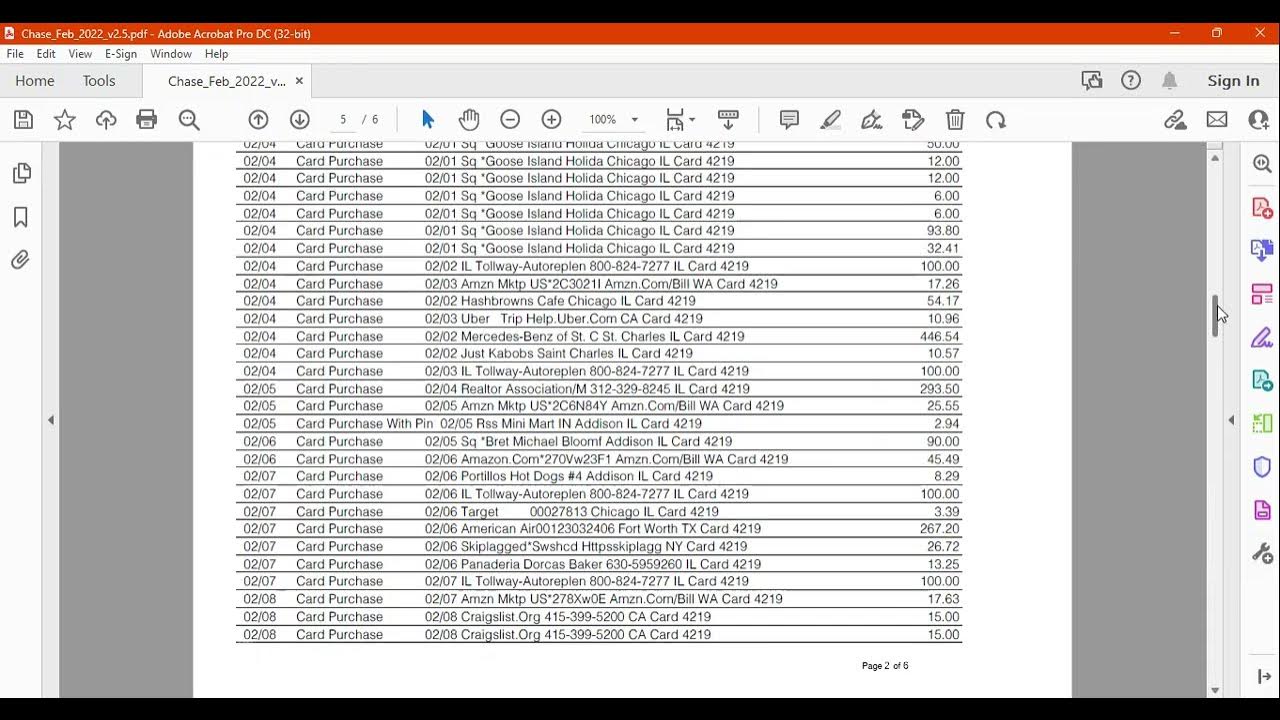Select the Hand pan tool
This screenshot has width=1280, height=720.
(469, 120)
